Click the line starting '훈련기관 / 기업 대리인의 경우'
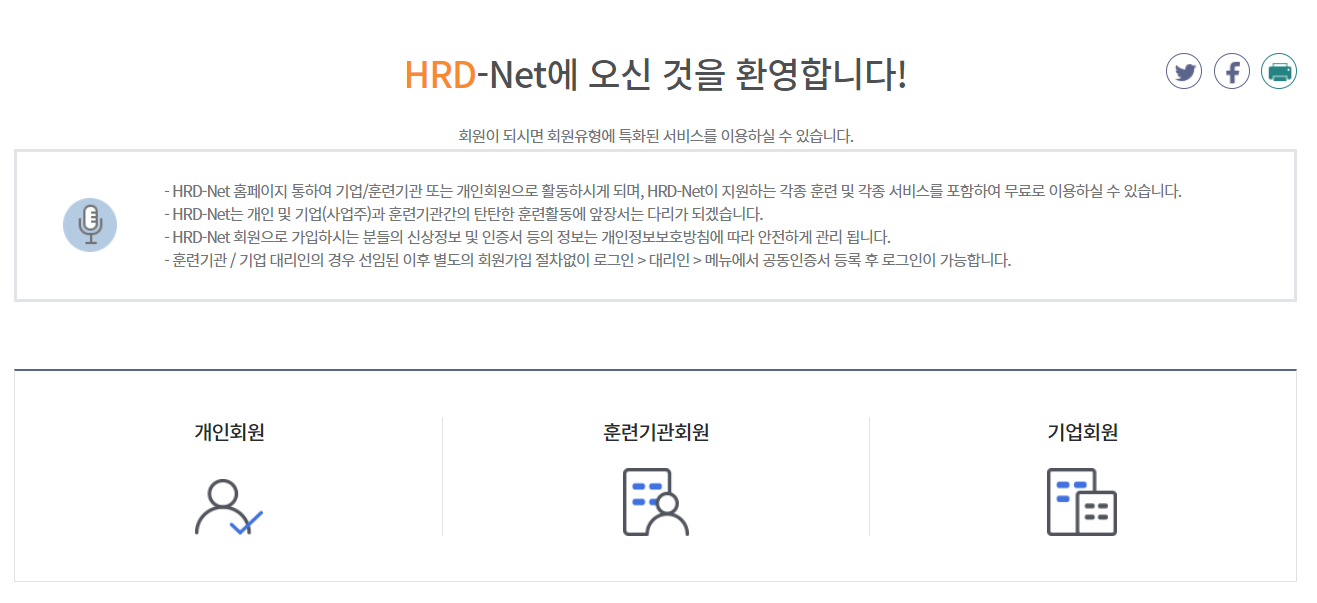 587,262
